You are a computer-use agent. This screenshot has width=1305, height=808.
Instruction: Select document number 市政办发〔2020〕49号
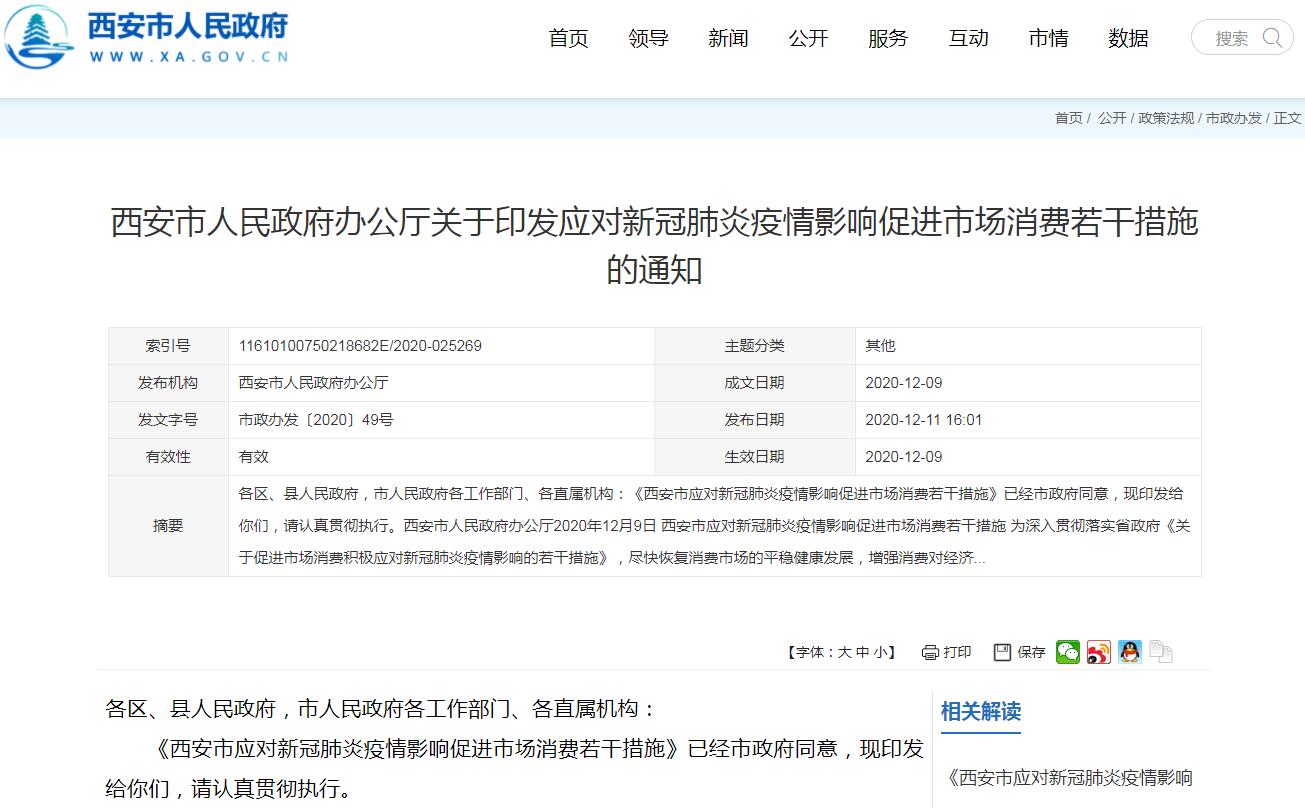(316, 420)
